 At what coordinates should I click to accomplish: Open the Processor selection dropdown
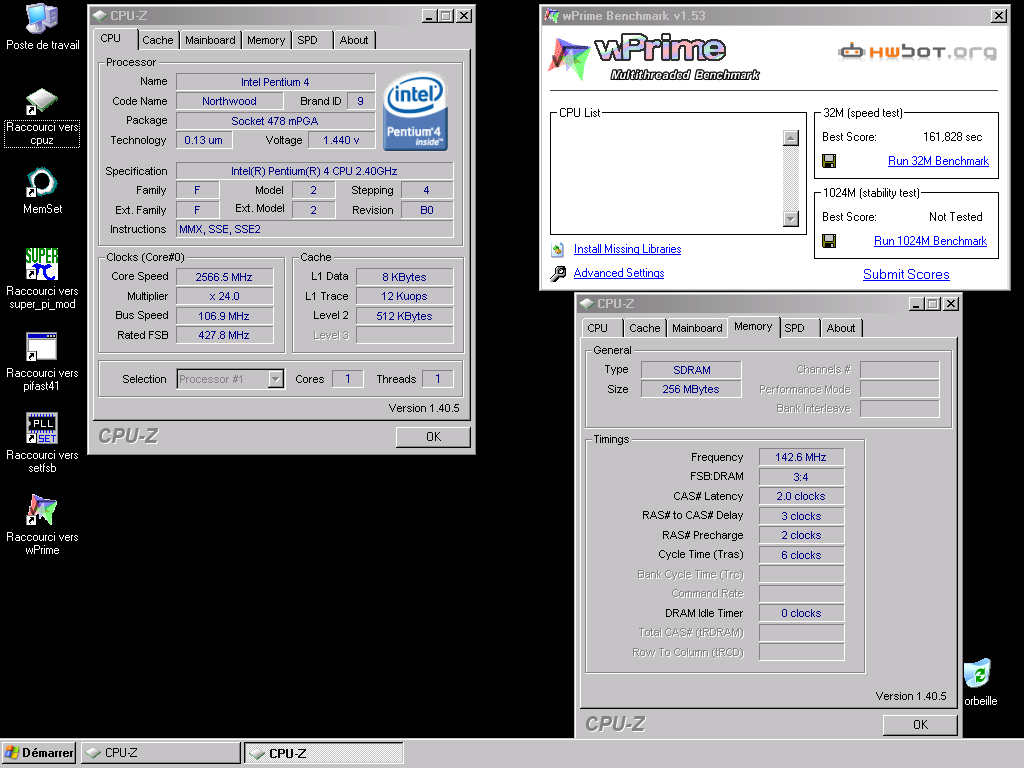(x=276, y=379)
